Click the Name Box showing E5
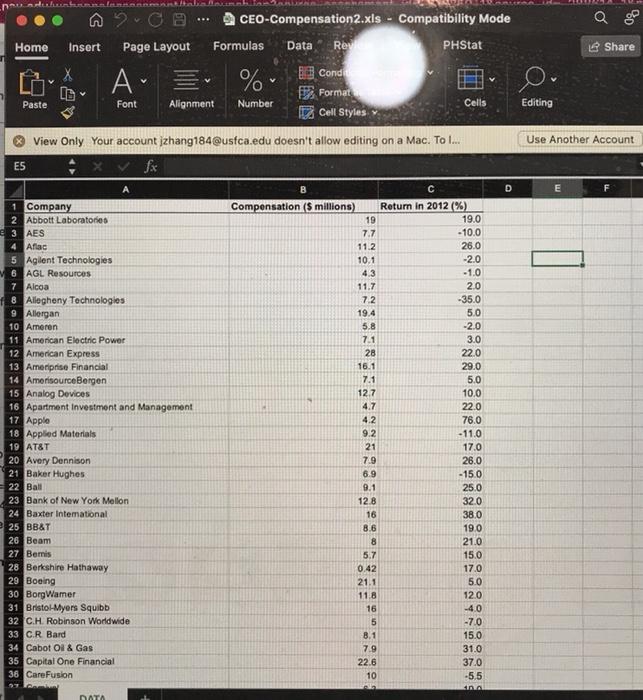This screenshot has height=700, width=643. (36, 167)
